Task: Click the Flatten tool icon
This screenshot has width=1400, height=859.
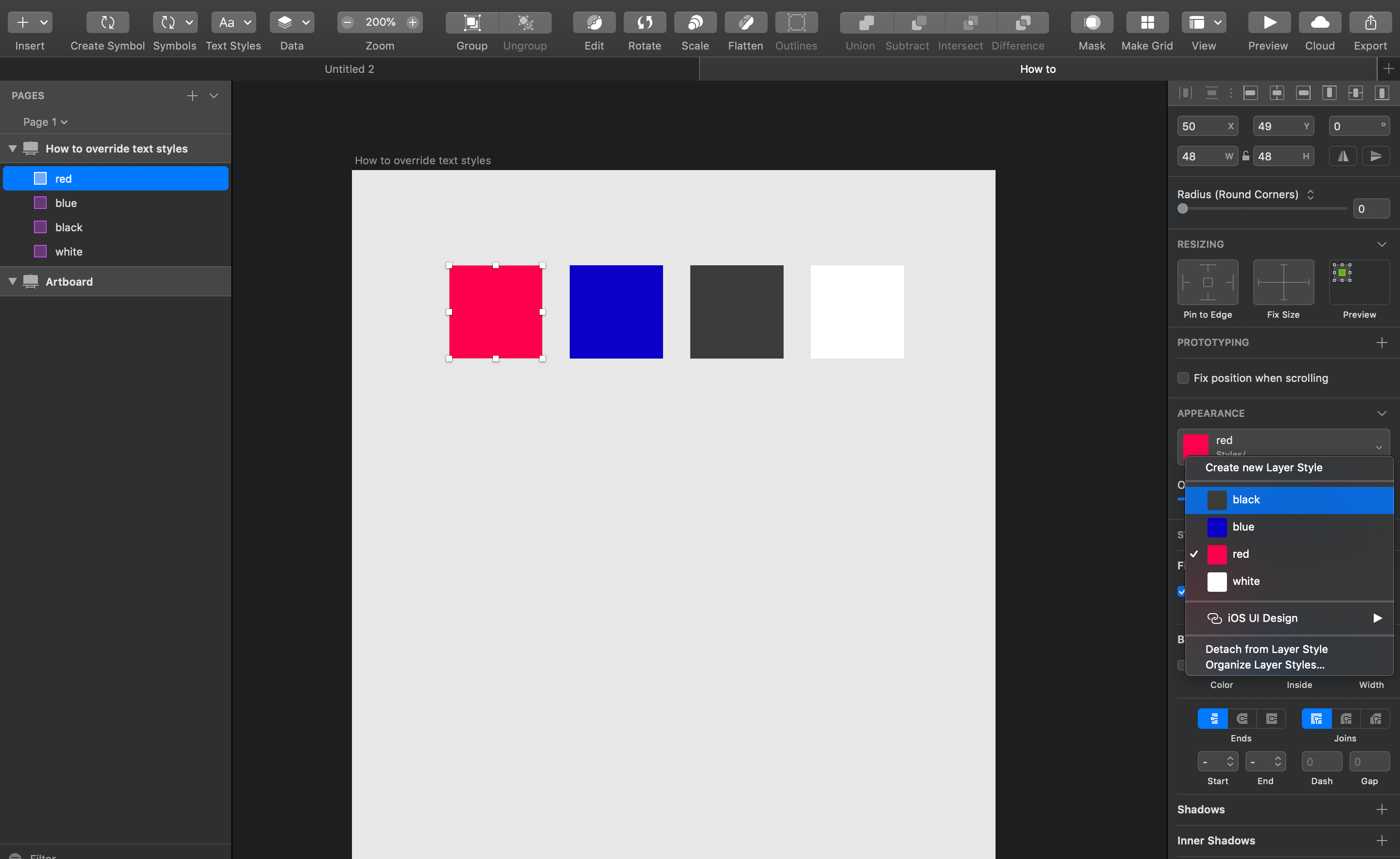Action: [x=745, y=23]
